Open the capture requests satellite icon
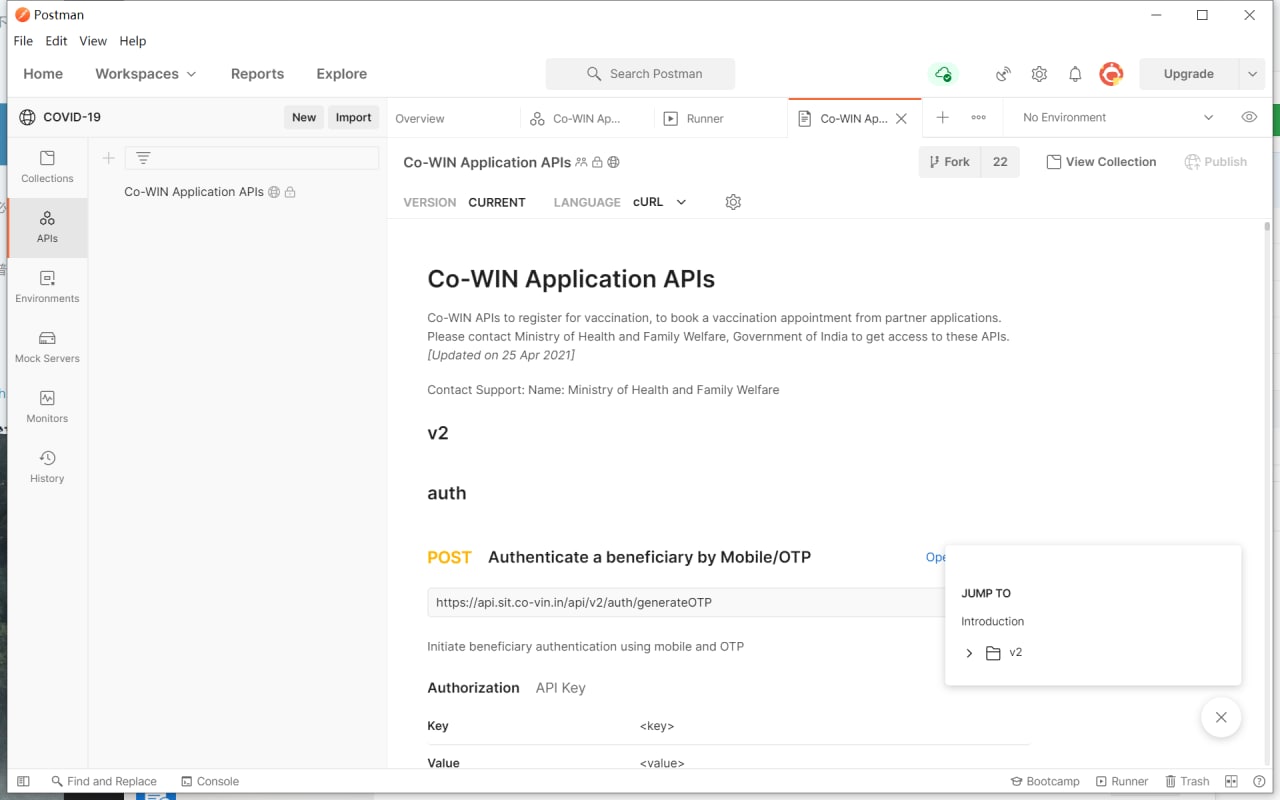This screenshot has width=1280, height=800. click(x=1003, y=74)
